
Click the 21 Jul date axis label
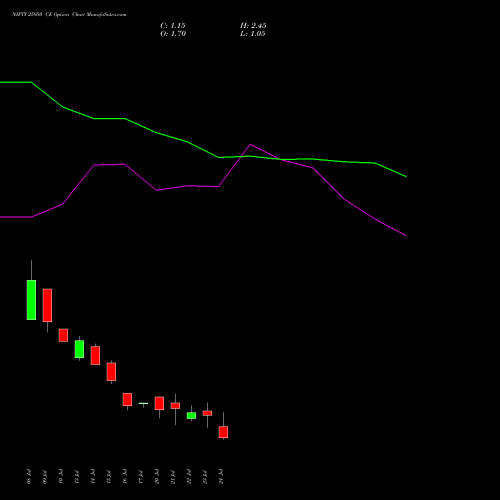coord(173,477)
